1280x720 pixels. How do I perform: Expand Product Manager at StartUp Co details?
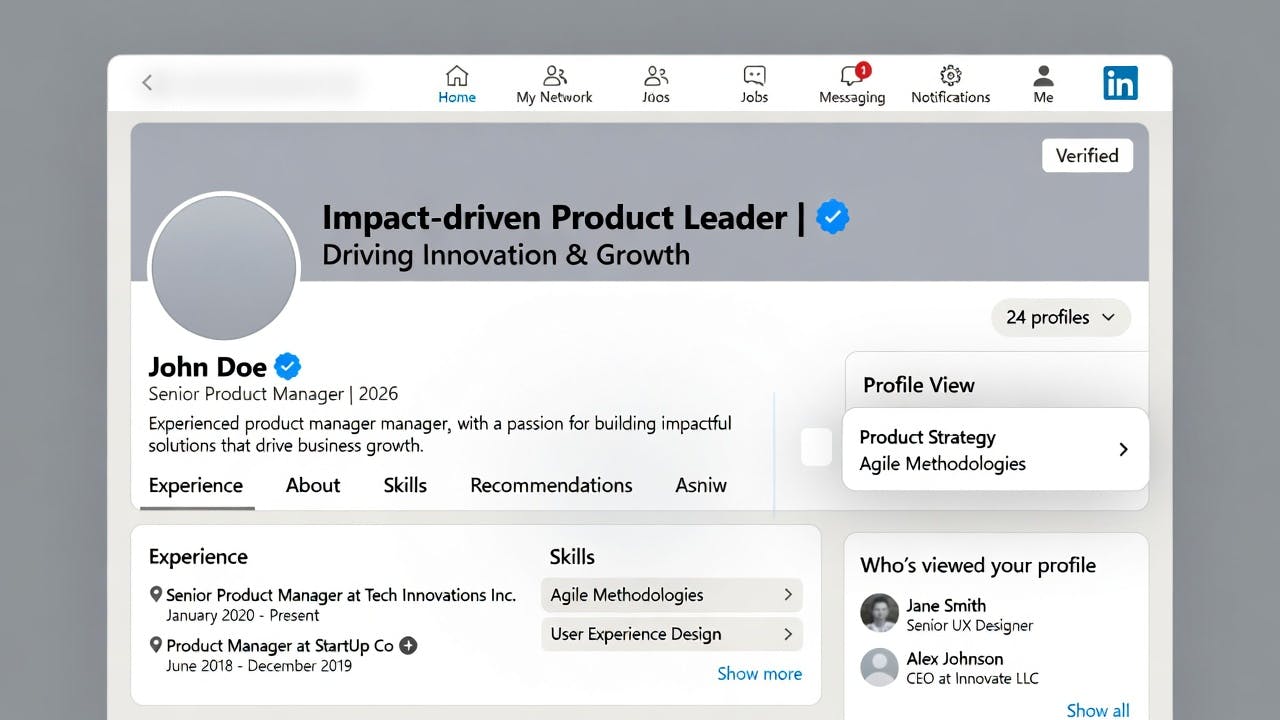408,645
